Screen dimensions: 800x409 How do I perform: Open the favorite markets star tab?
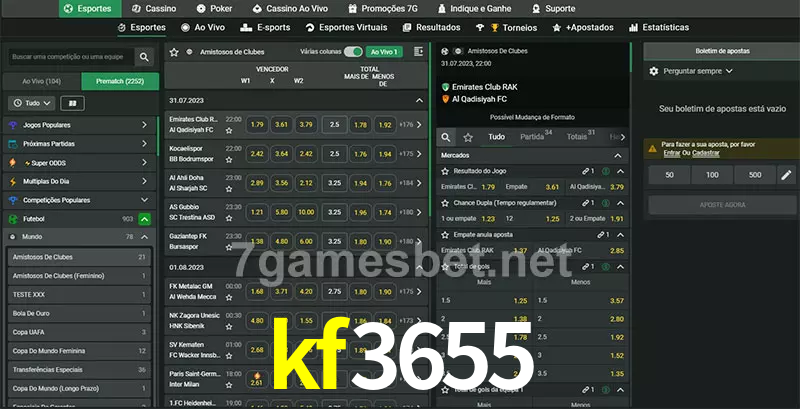coord(468,137)
